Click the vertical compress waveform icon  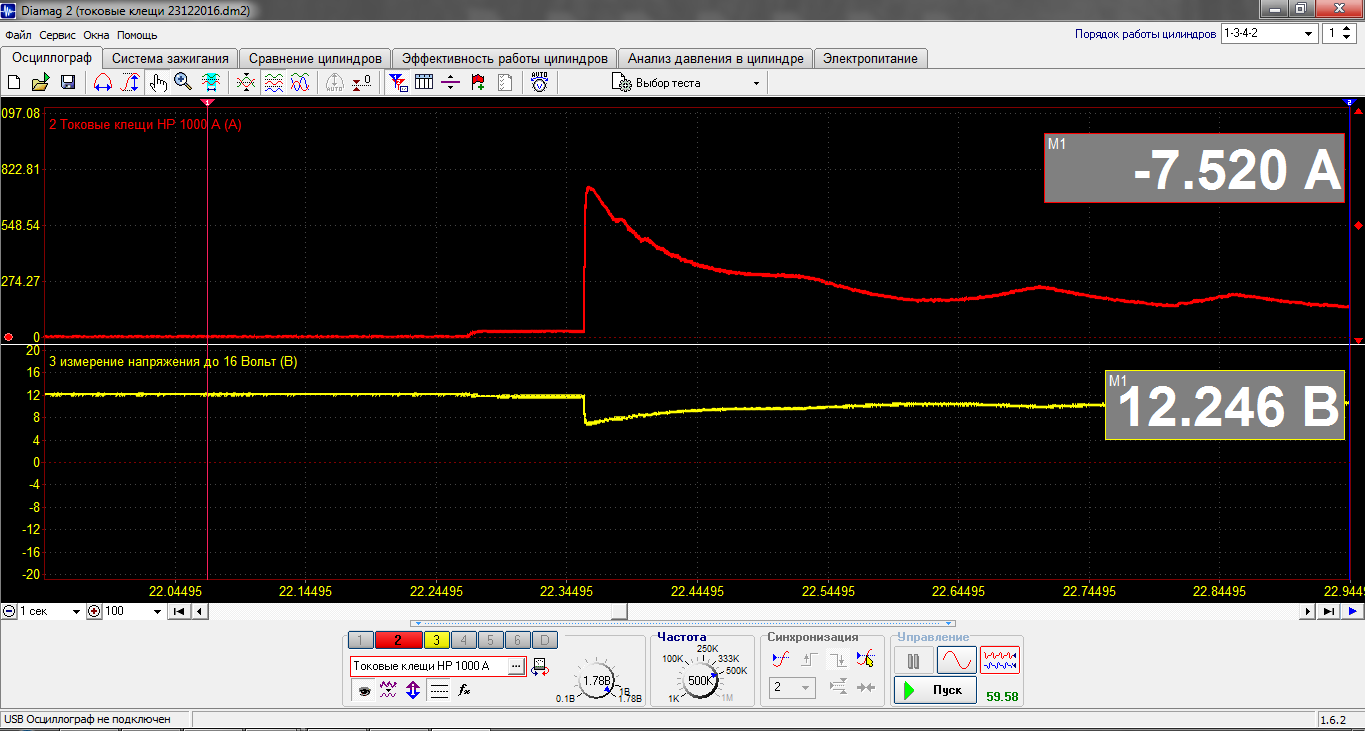(x=245, y=83)
